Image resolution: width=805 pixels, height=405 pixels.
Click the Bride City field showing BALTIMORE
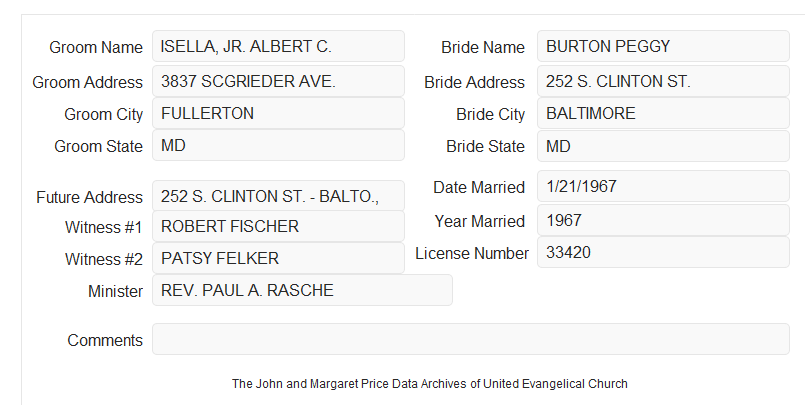coord(663,113)
